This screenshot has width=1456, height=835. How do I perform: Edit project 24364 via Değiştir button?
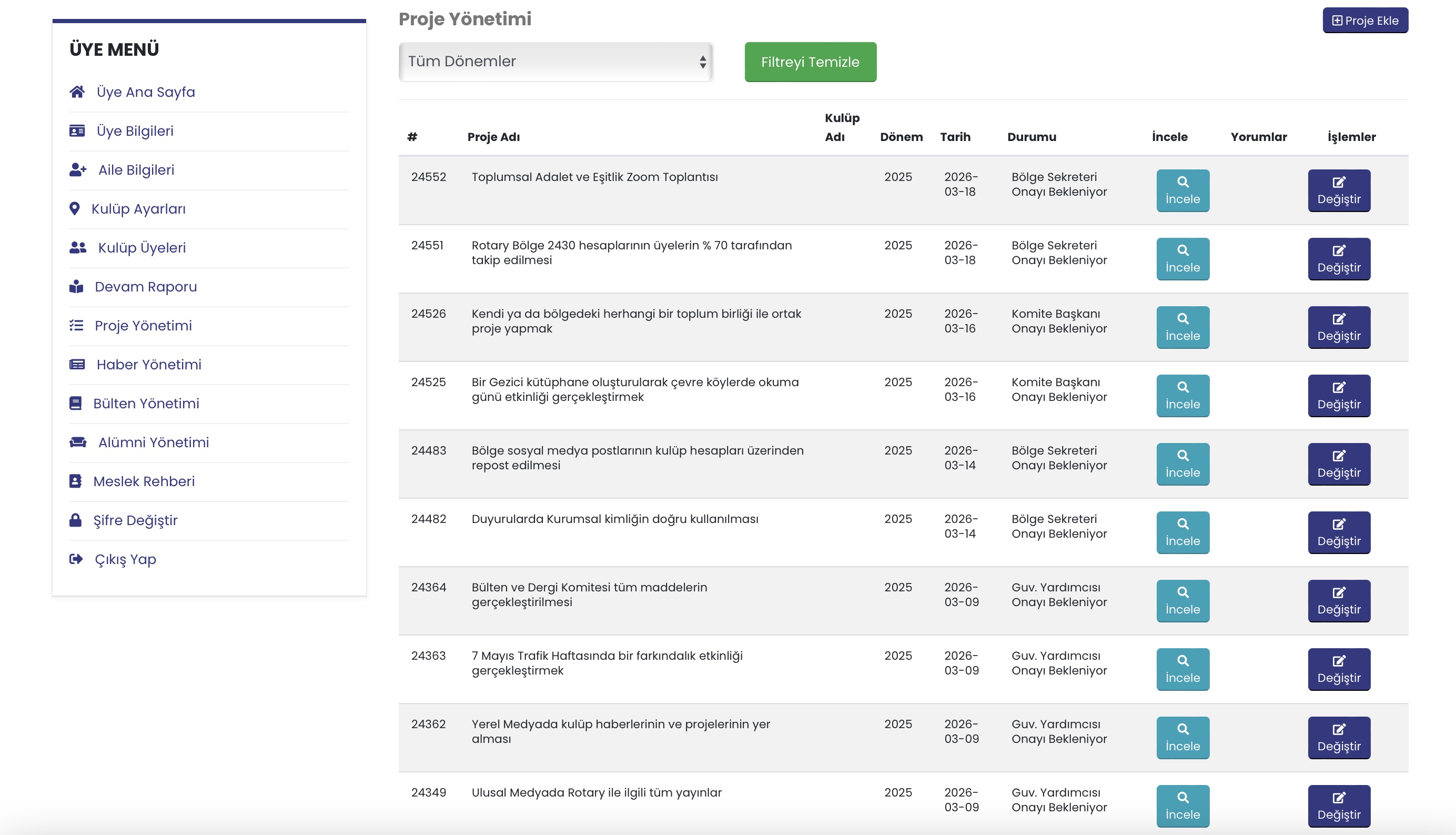[x=1339, y=601]
